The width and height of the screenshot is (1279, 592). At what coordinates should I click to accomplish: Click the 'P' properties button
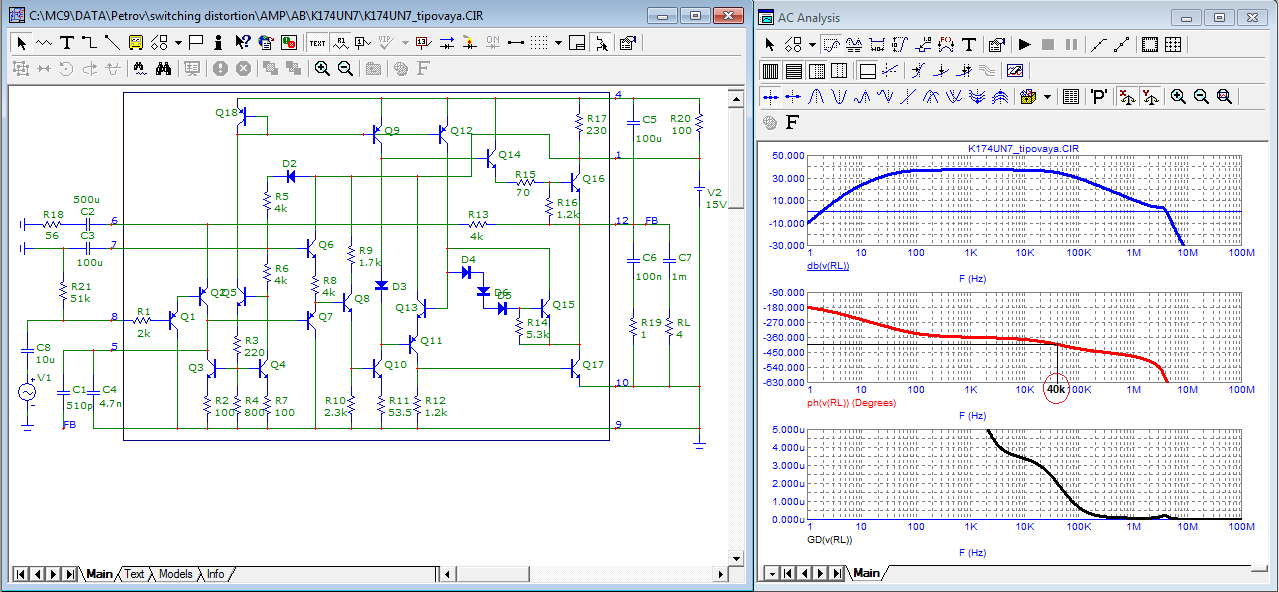tap(1098, 97)
